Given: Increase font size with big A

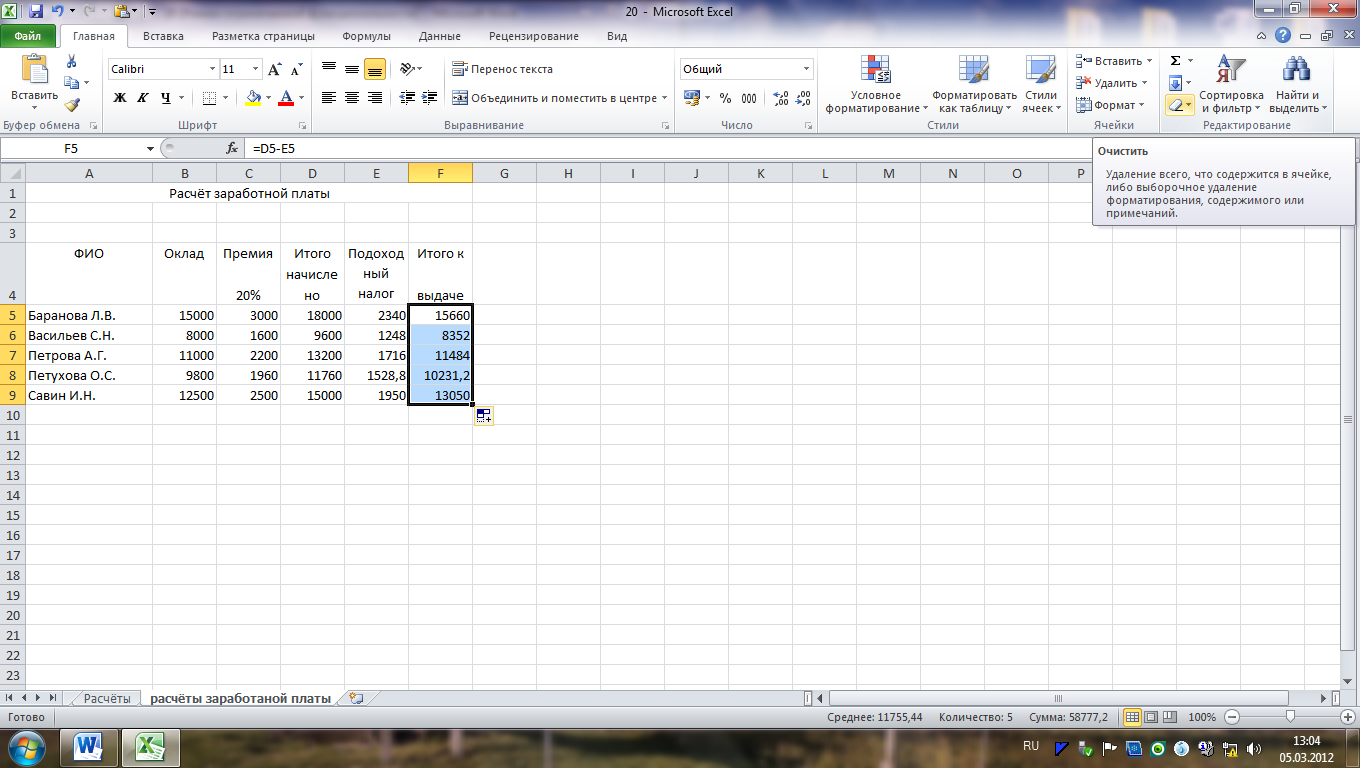Looking at the screenshot, I should [274, 69].
